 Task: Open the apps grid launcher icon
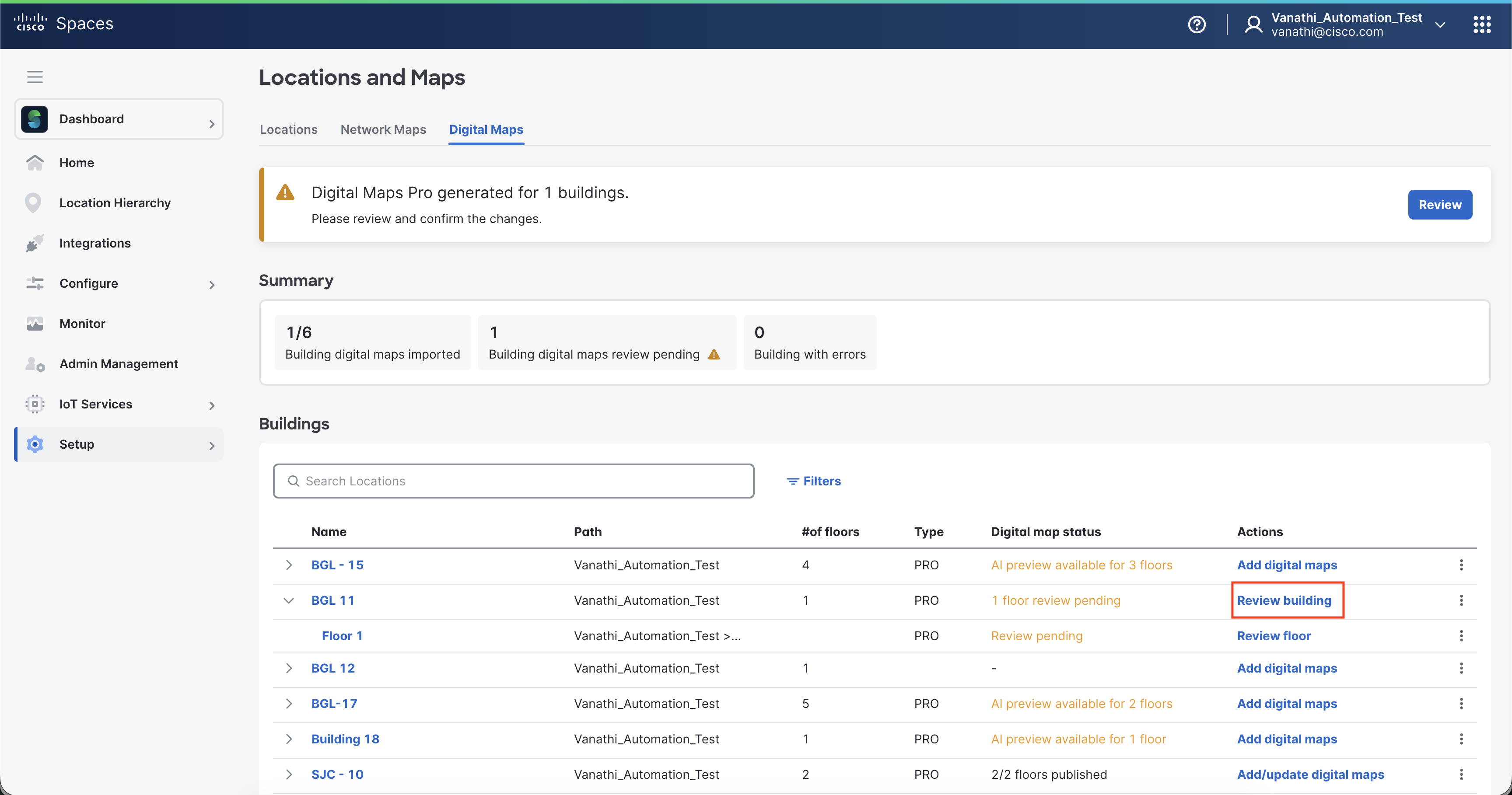point(1481,24)
